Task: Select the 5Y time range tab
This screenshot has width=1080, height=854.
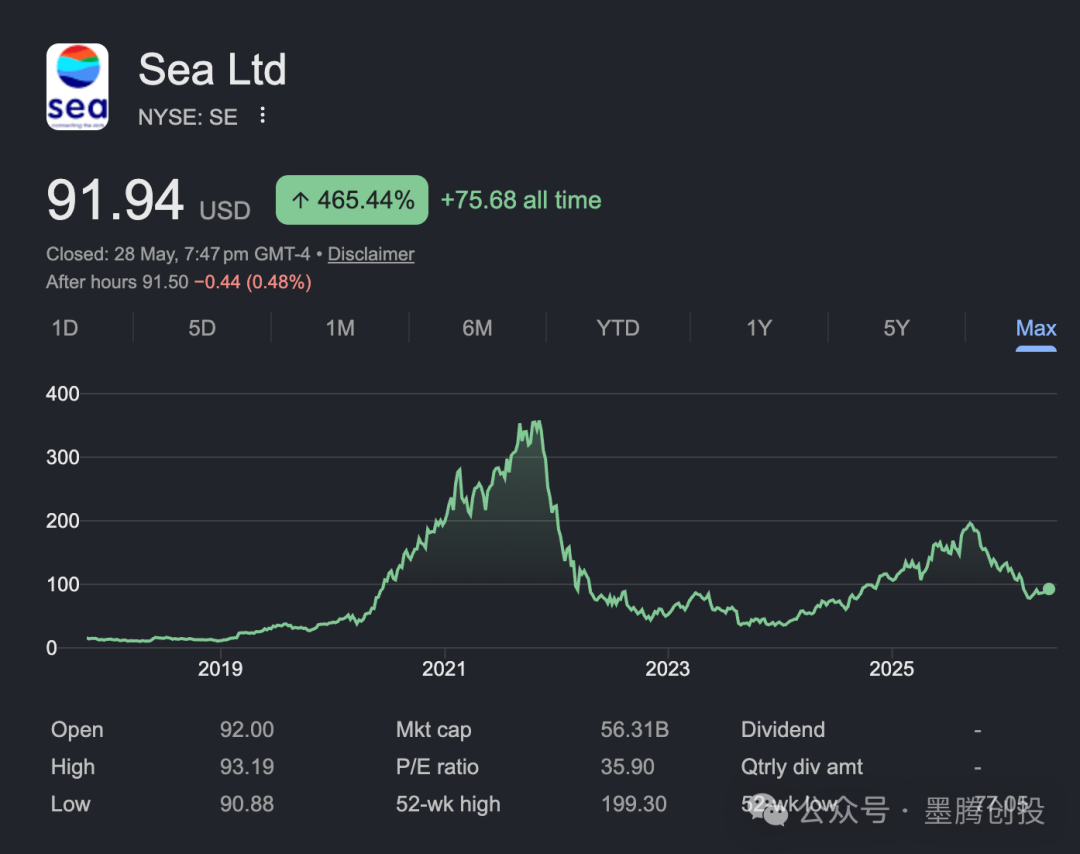Action: pyautogui.click(x=896, y=328)
